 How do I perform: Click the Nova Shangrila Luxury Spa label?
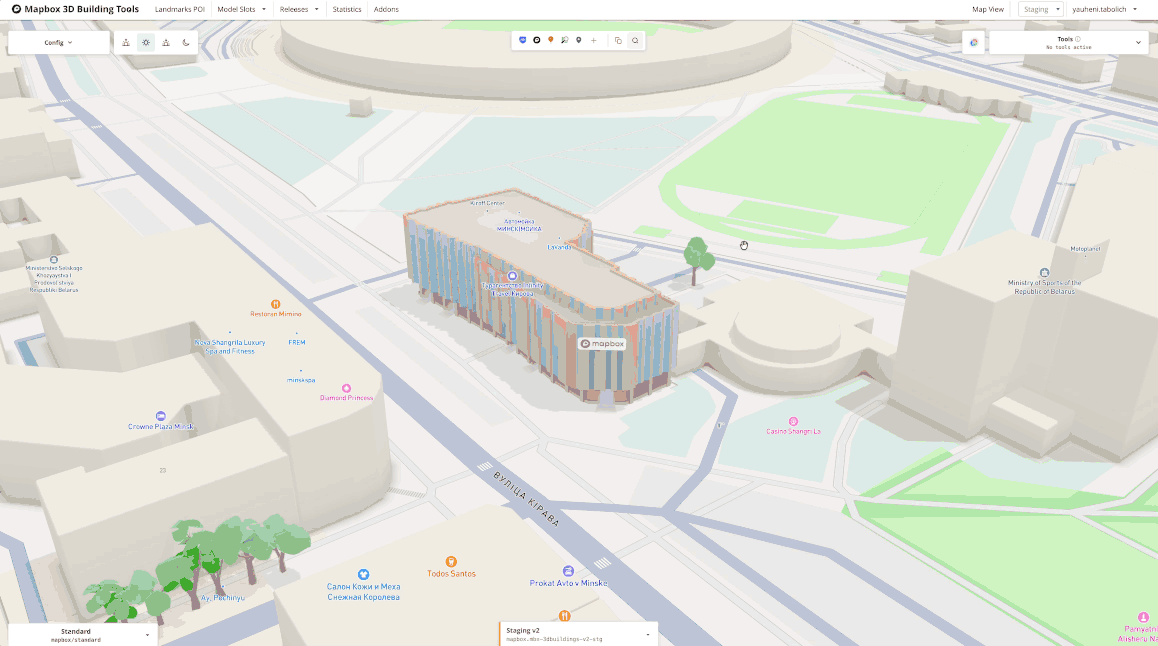click(230, 347)
